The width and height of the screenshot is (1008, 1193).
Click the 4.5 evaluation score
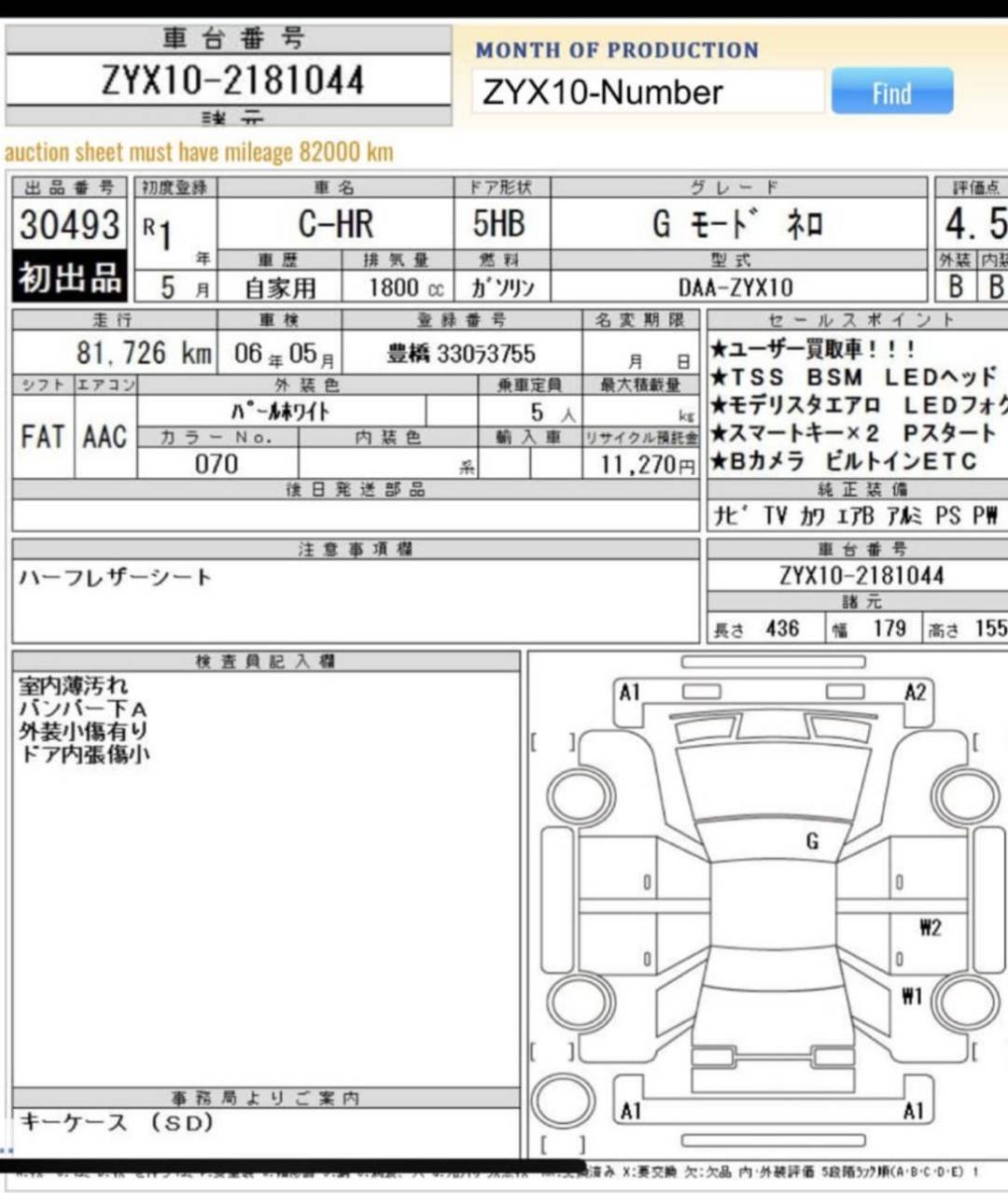coord(974,224)
